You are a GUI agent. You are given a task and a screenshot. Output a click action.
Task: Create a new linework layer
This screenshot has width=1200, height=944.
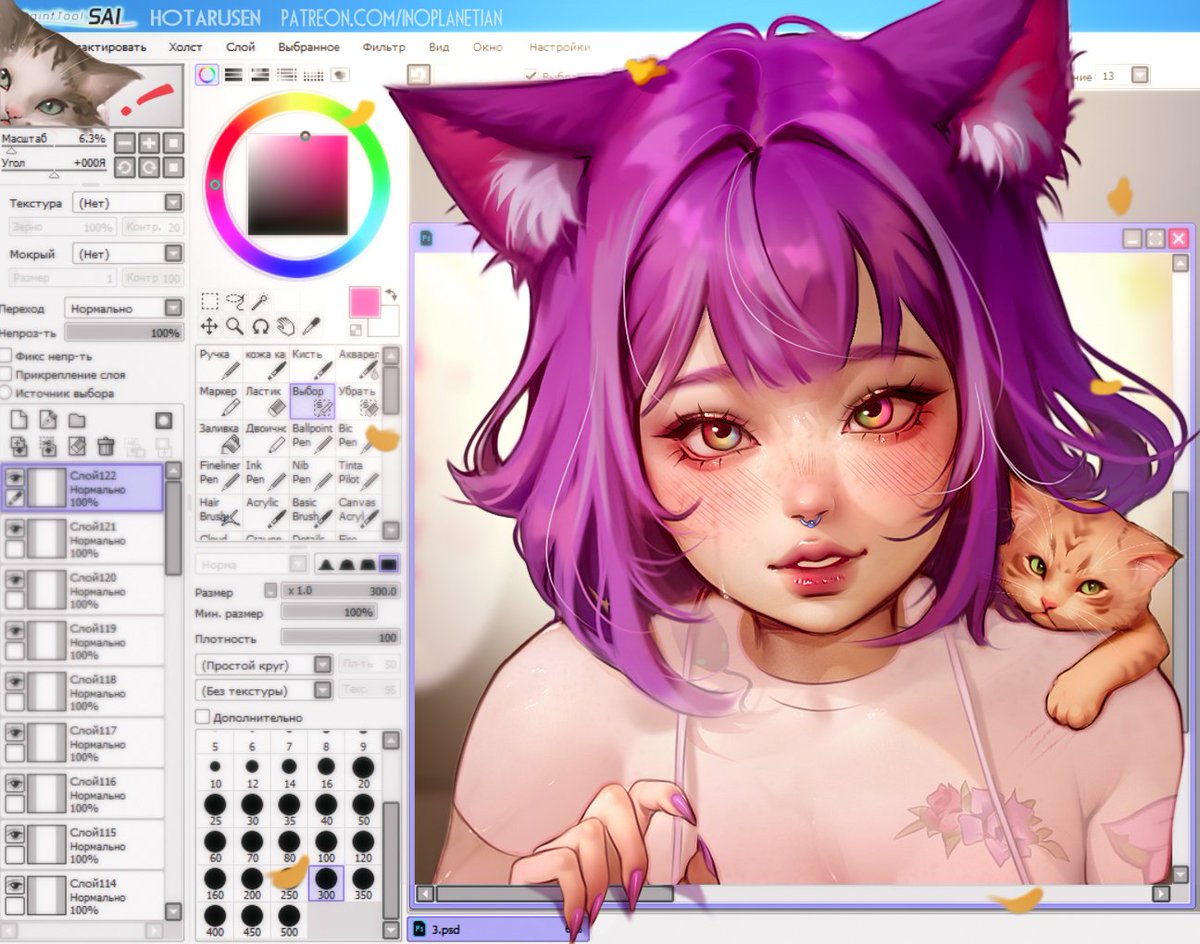47,420
